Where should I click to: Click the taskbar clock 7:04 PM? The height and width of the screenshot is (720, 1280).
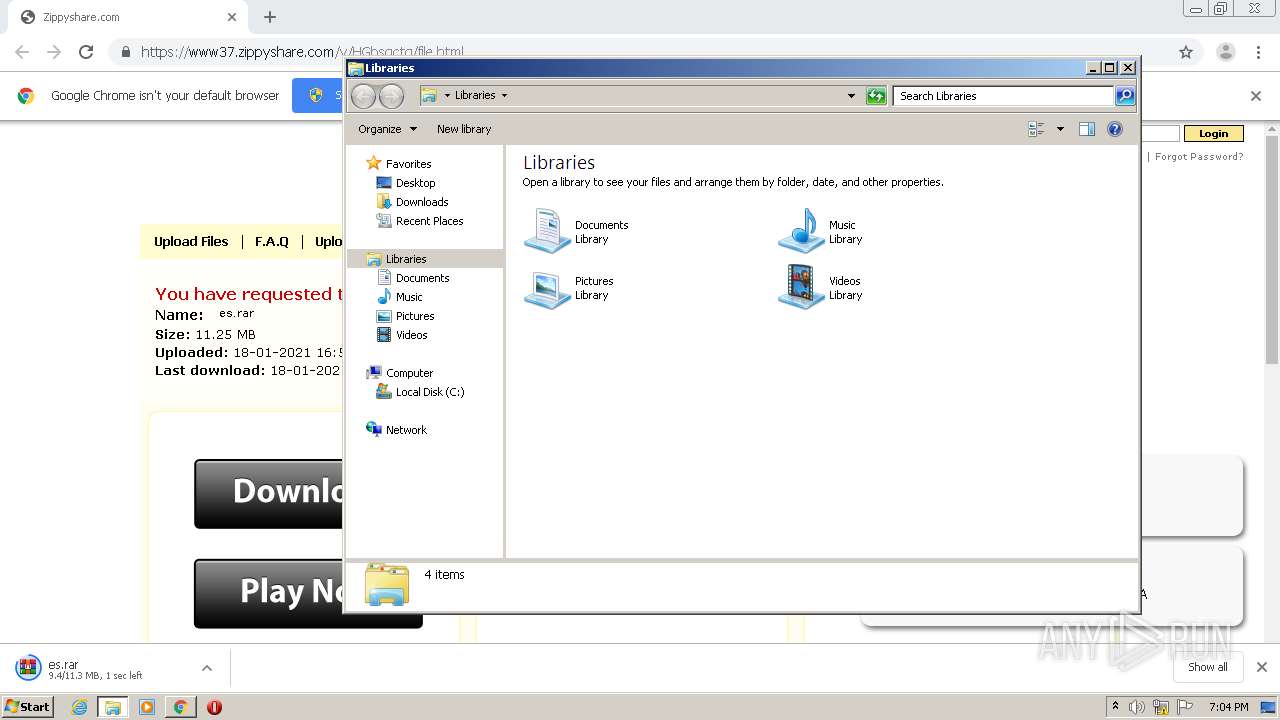pyautogui.click(x=1228, y=707)
